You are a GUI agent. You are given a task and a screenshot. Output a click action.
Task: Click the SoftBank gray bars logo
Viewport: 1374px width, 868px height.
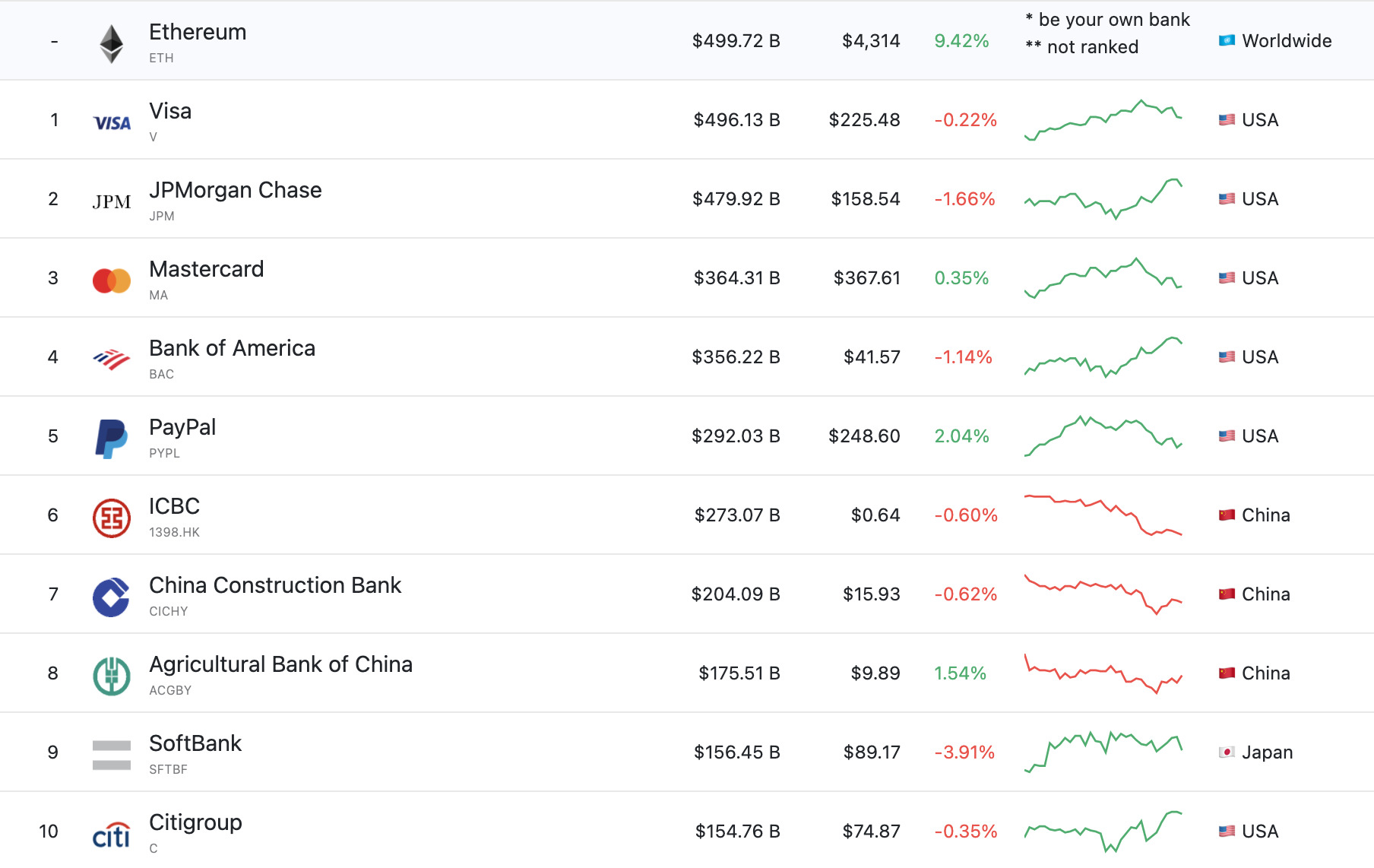click(112, 755)
